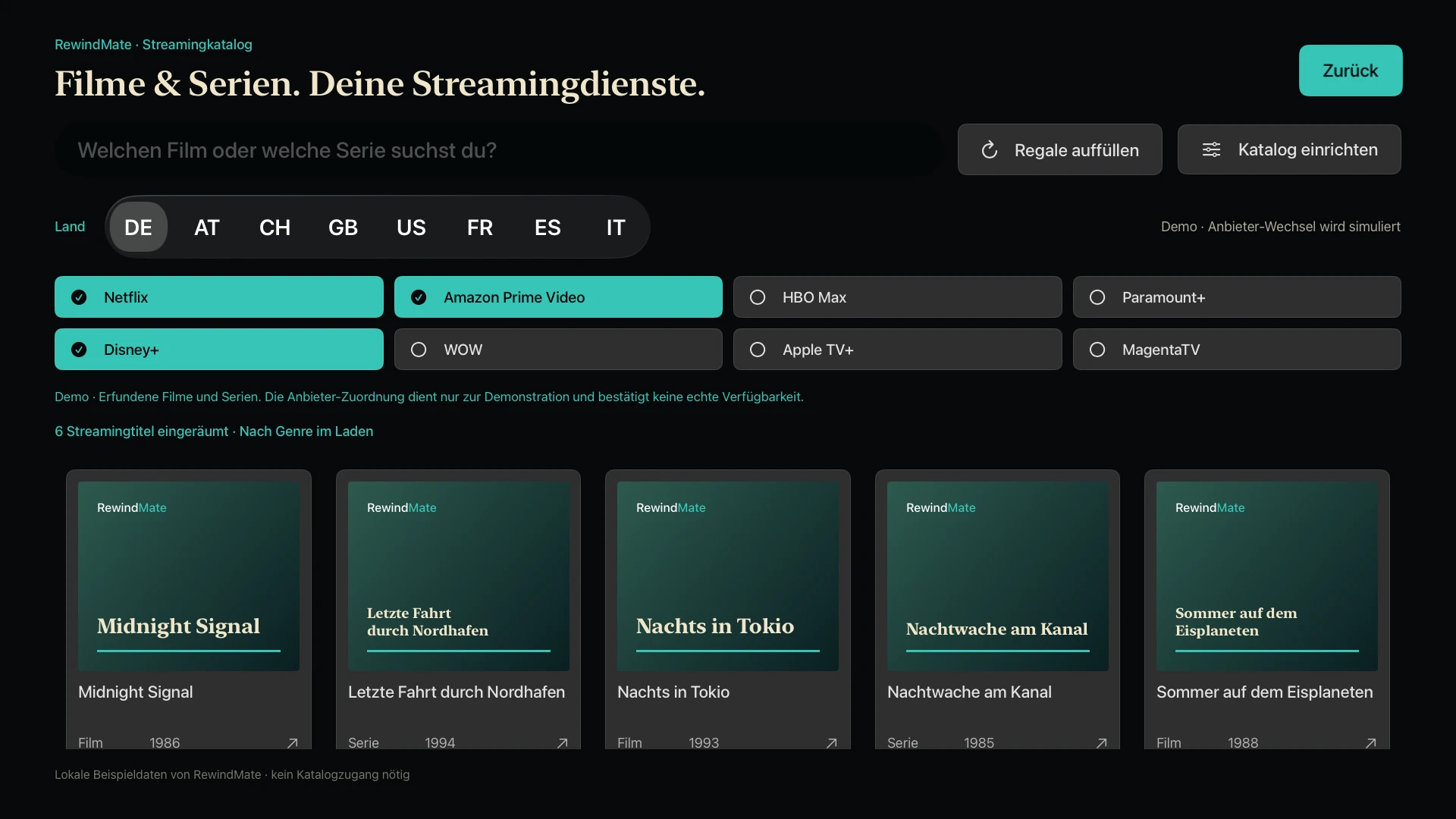Open Katalog einrichten settings
This screenshot has height=819, width=1456.
pyautogui.click(x=1289, y=150)
